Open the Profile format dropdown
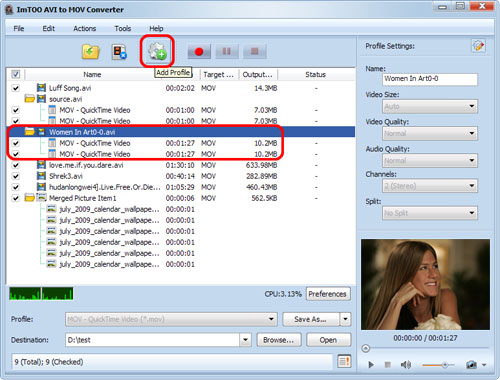 coord(171,319)
